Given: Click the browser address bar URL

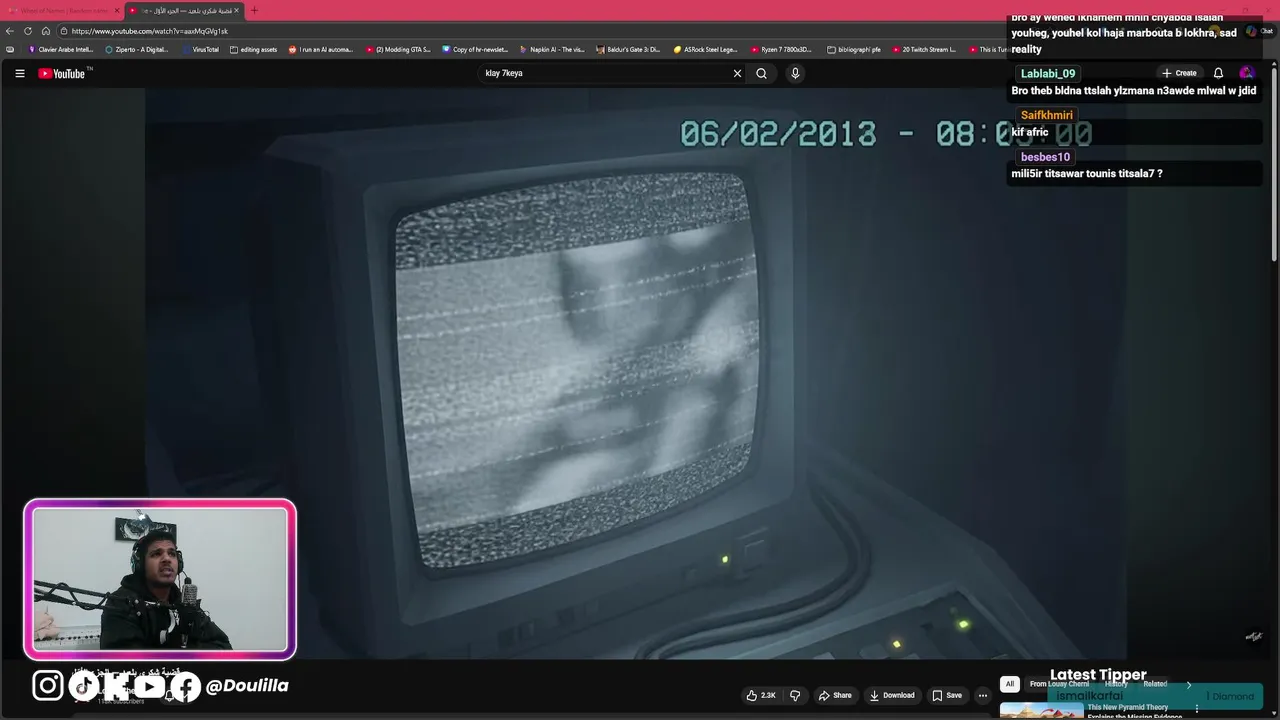Looking at the screenshot, I should 150,31.
